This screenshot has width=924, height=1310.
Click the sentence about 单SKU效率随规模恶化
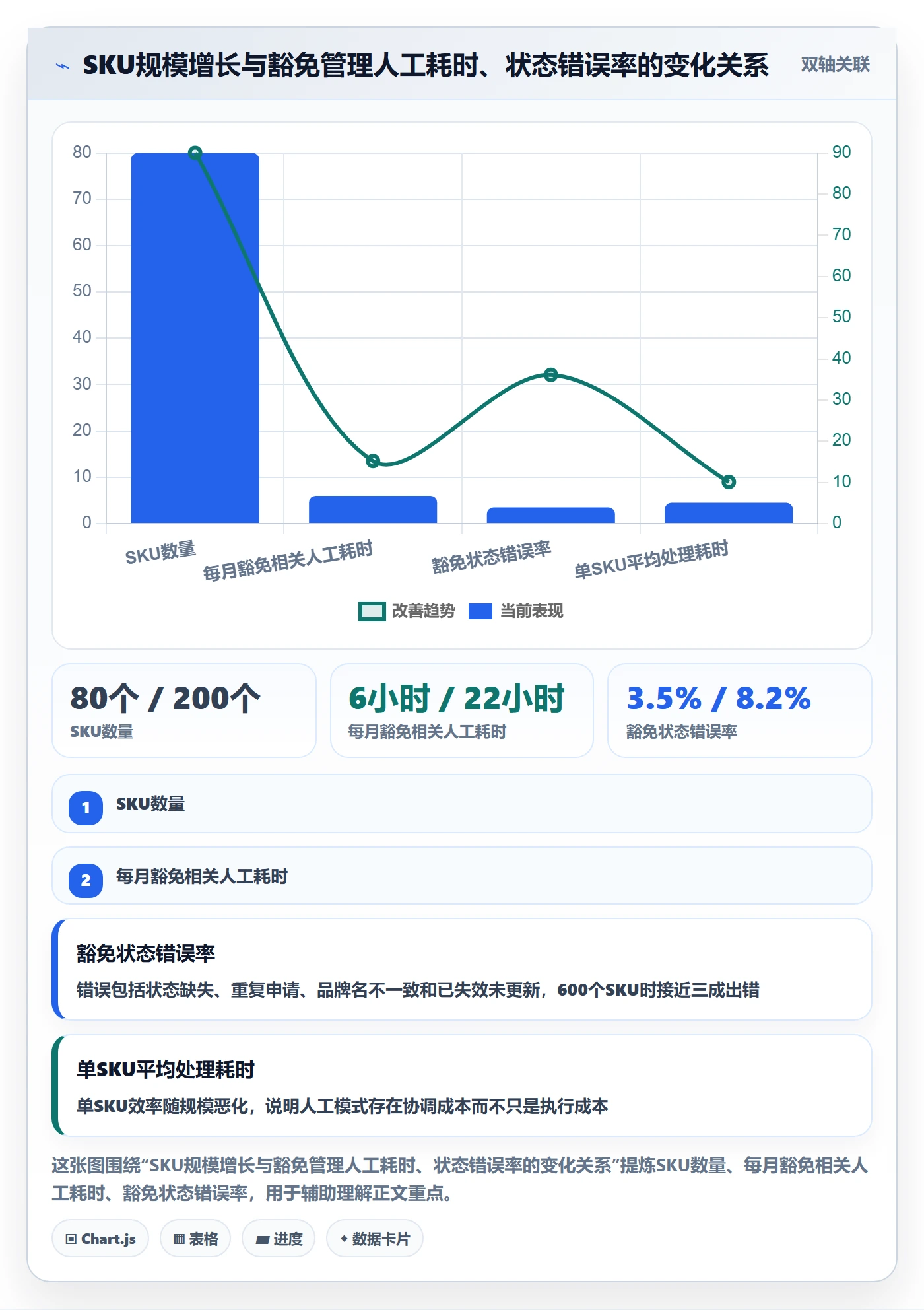pos(343,1107)
